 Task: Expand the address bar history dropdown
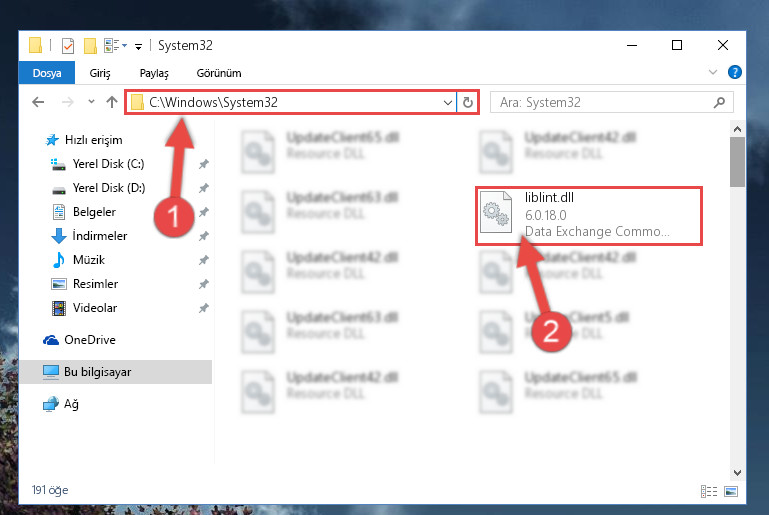pos(447,103)
